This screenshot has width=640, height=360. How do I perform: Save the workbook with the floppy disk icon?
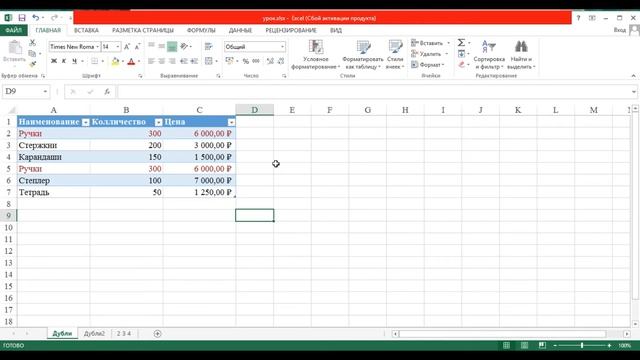click(x=22, y=18)
